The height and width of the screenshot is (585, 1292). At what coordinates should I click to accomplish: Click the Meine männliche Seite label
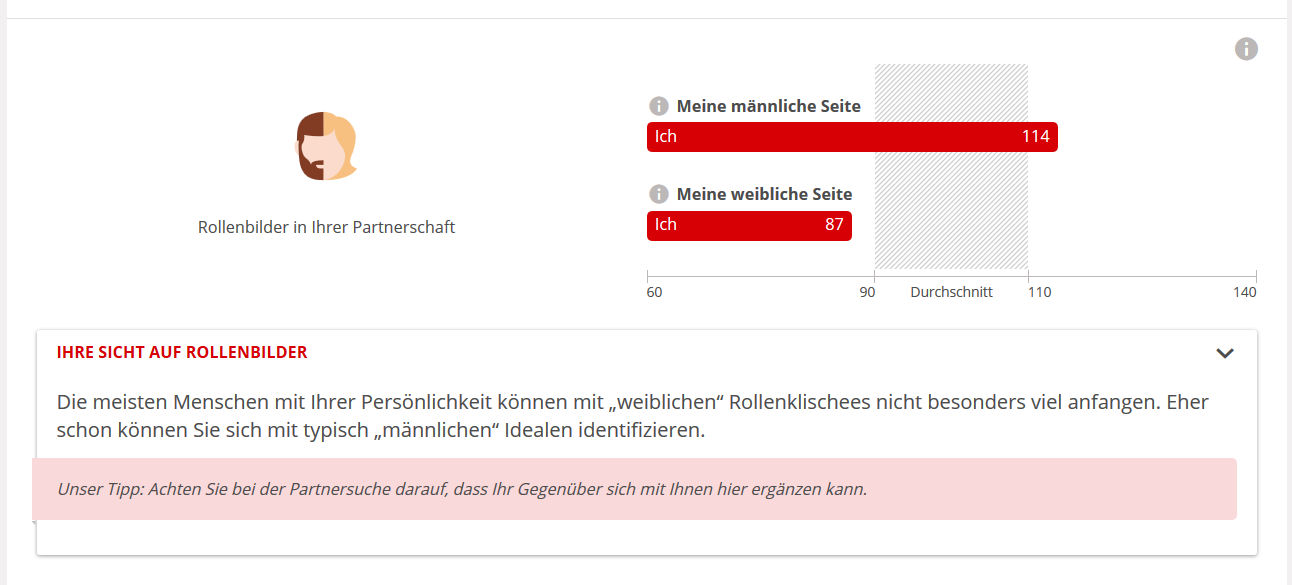[x=768, y=106]
